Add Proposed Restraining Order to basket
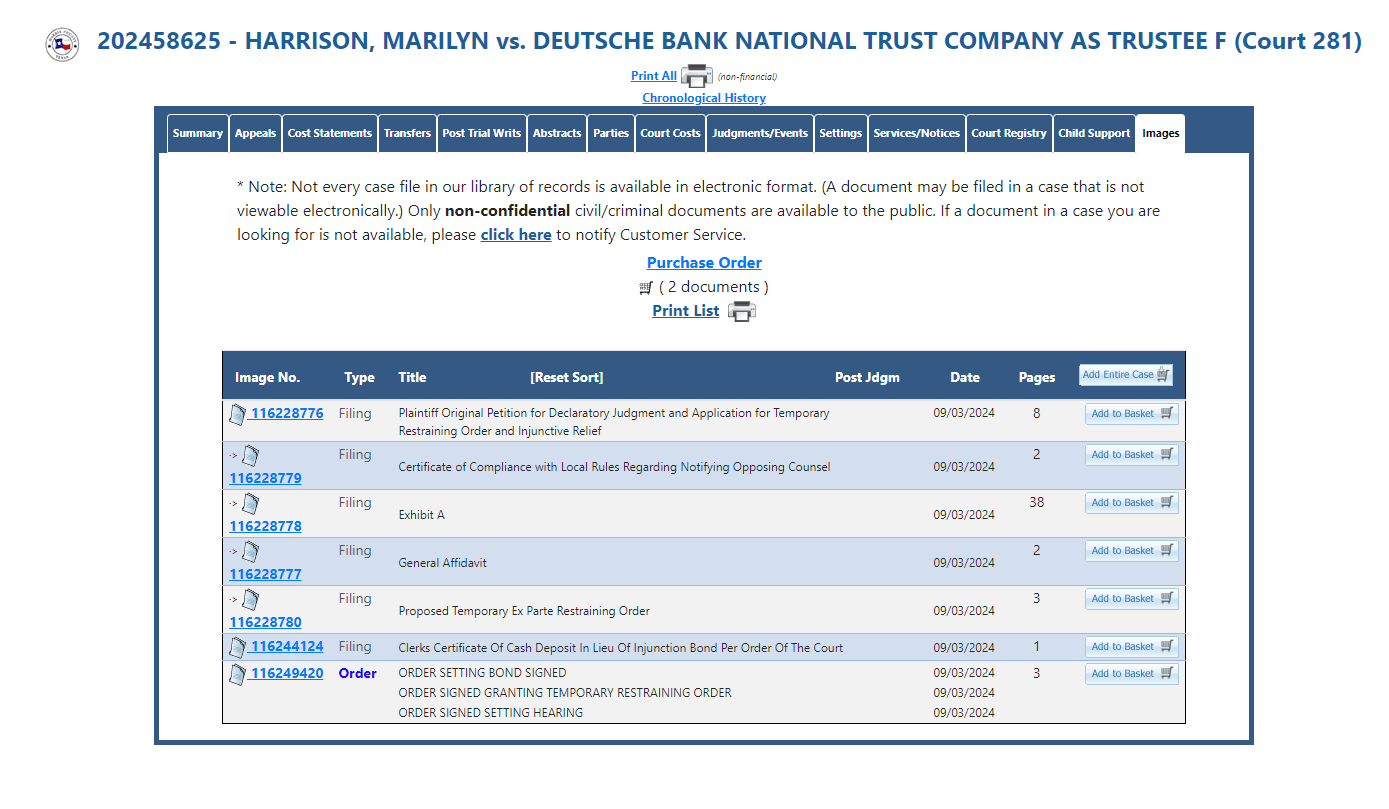Screen dimensions: 1389x809 1132,599
